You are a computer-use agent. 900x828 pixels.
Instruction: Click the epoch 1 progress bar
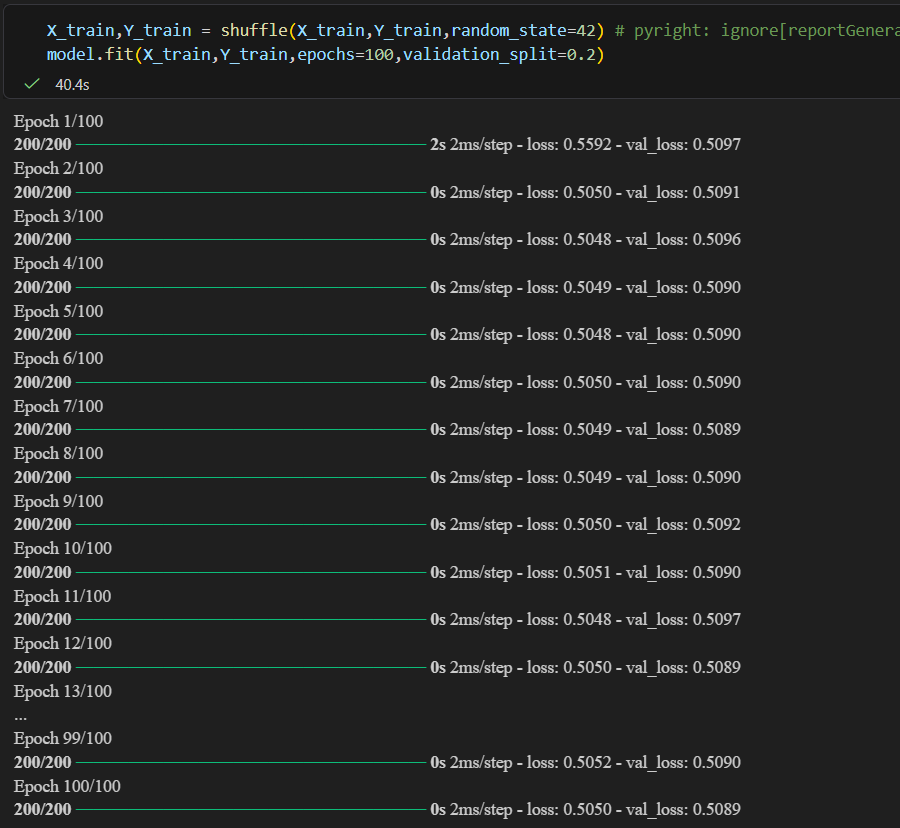coord(251,145)
